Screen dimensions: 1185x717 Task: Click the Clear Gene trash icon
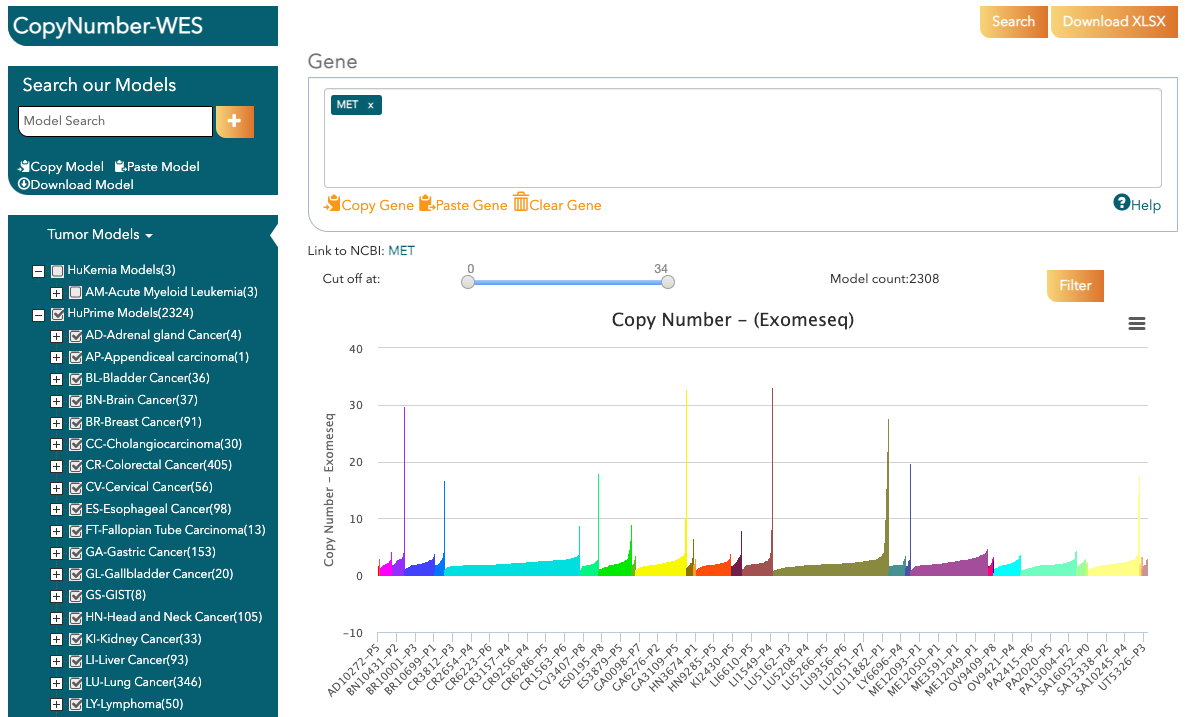tap(520, 203)
